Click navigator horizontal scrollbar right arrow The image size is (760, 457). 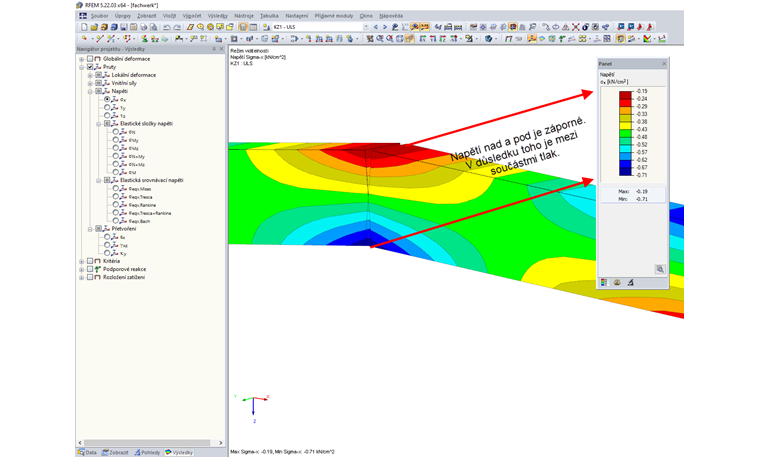pos(221,442)
